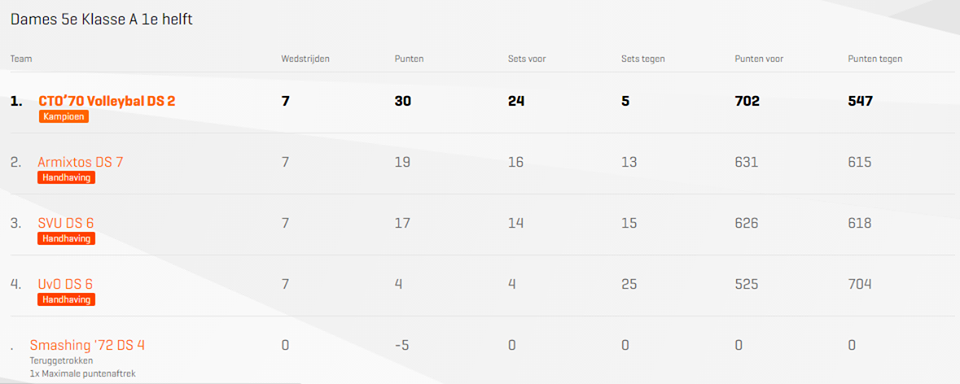Click the Punten column header
The width and height of the screenshot is (960, 384).
coord(409,59)
